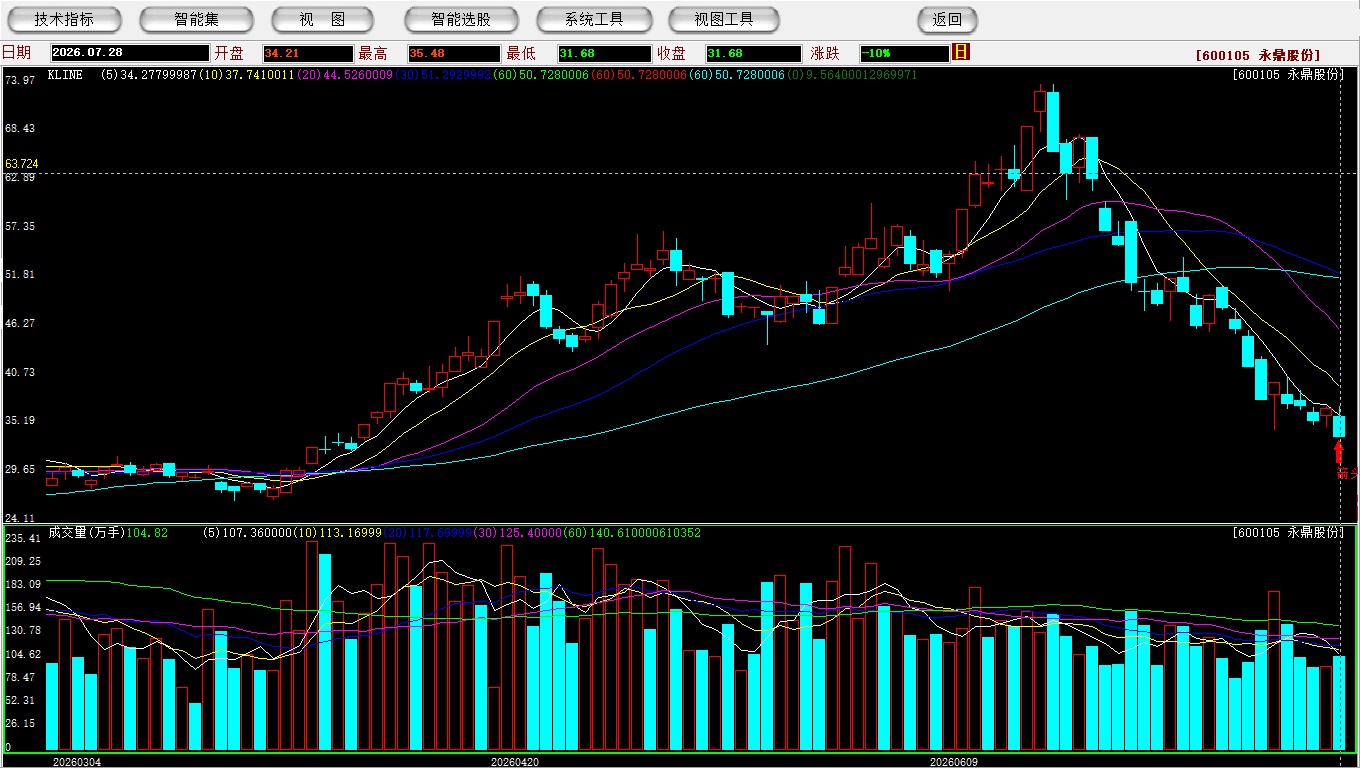Viewport: 1360px width, 768px height.
Task: Open the 技术指标 menu button
Action: (64, 19)
